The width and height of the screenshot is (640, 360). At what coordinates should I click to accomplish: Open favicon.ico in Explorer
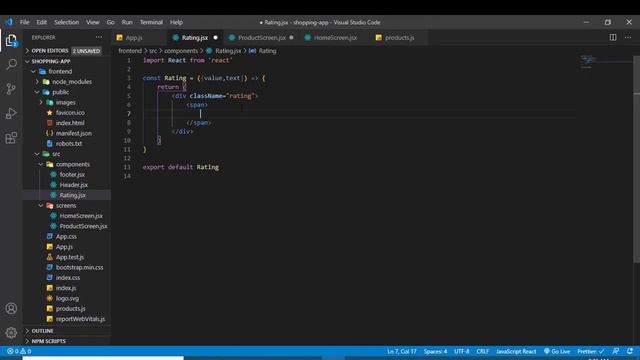[70, 113]
